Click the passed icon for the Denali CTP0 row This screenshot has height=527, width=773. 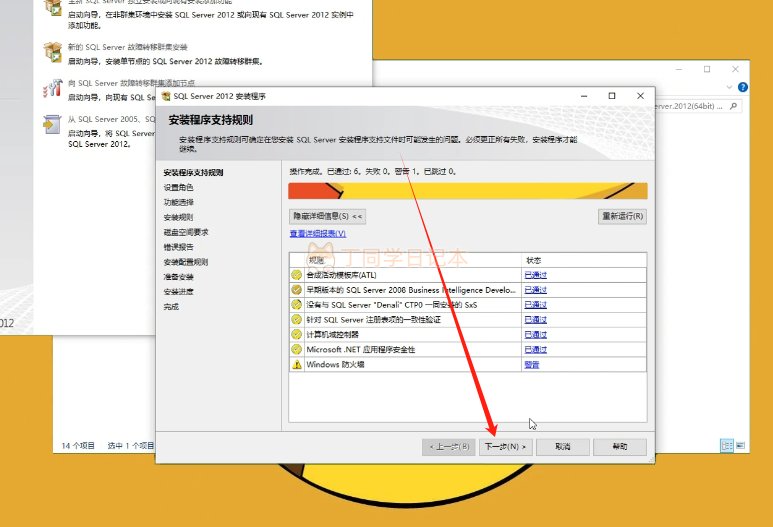[x=296, y=305]
